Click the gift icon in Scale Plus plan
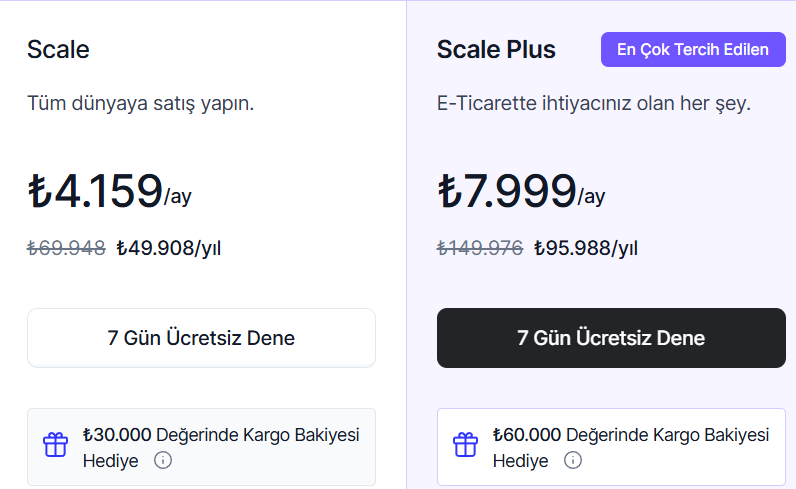796x489 pixels. coord(465,445)
